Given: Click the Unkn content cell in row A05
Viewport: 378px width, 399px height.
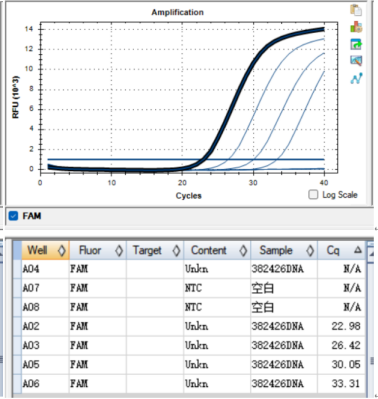Looking at the screenshot, I should (217, 364).
